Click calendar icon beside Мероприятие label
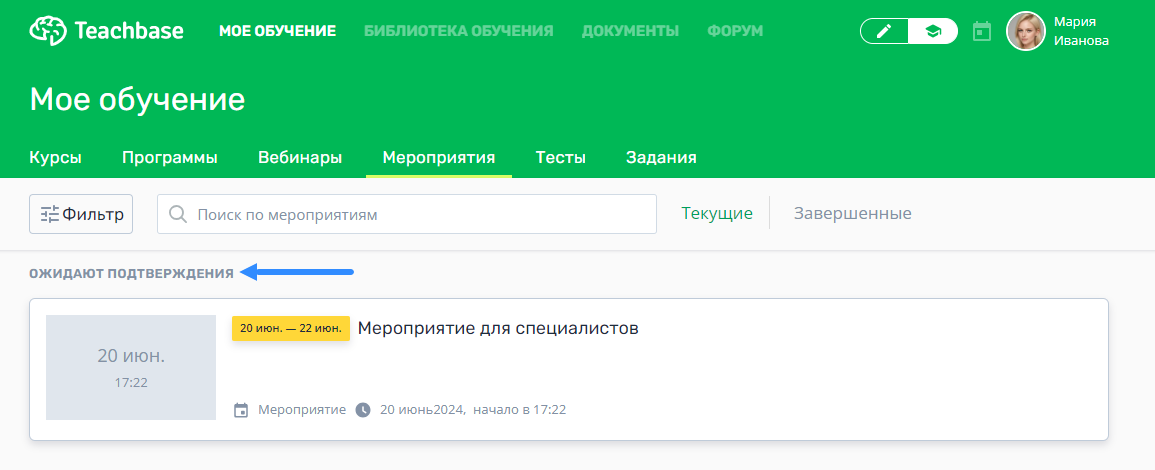Image resolution: width=1155 pixels, height=470 pixels. [241, 410]
